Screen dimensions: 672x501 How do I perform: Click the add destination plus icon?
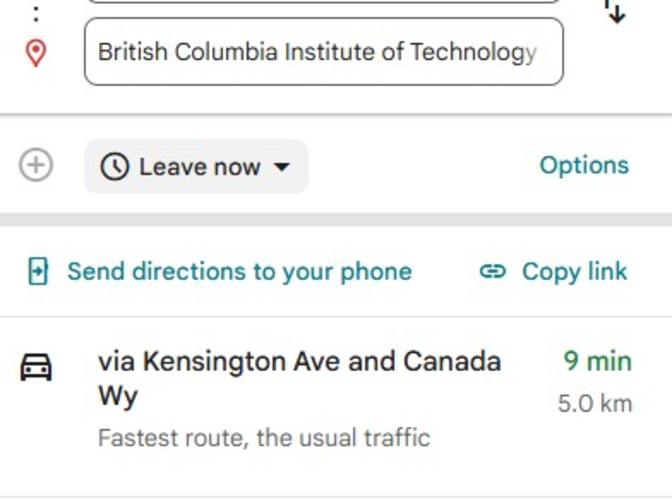[x=36, y=166]
